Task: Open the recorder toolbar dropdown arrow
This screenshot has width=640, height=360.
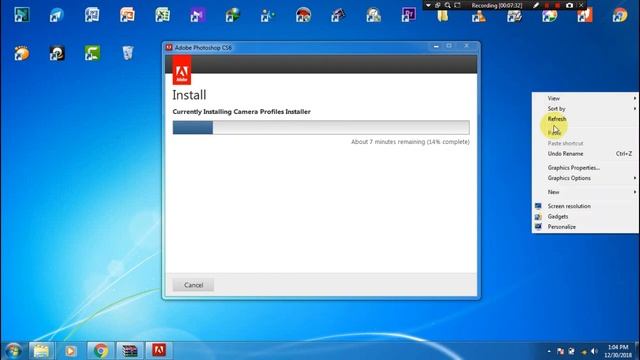Action: 428,5
